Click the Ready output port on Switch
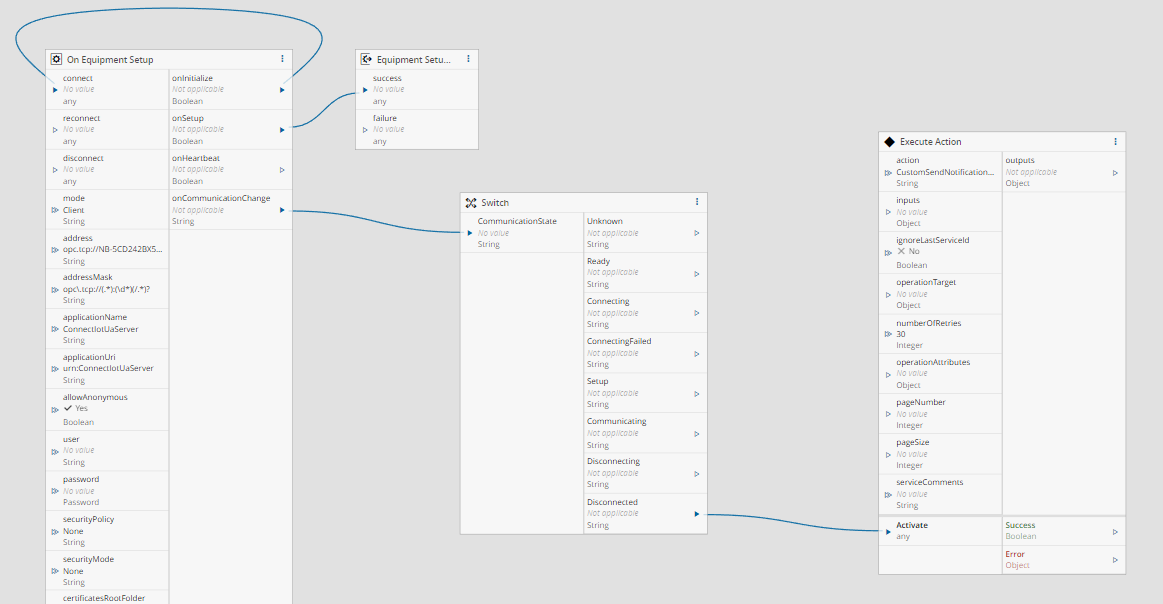This screenshot has height=604, width=1163. [x=696, y=274]
